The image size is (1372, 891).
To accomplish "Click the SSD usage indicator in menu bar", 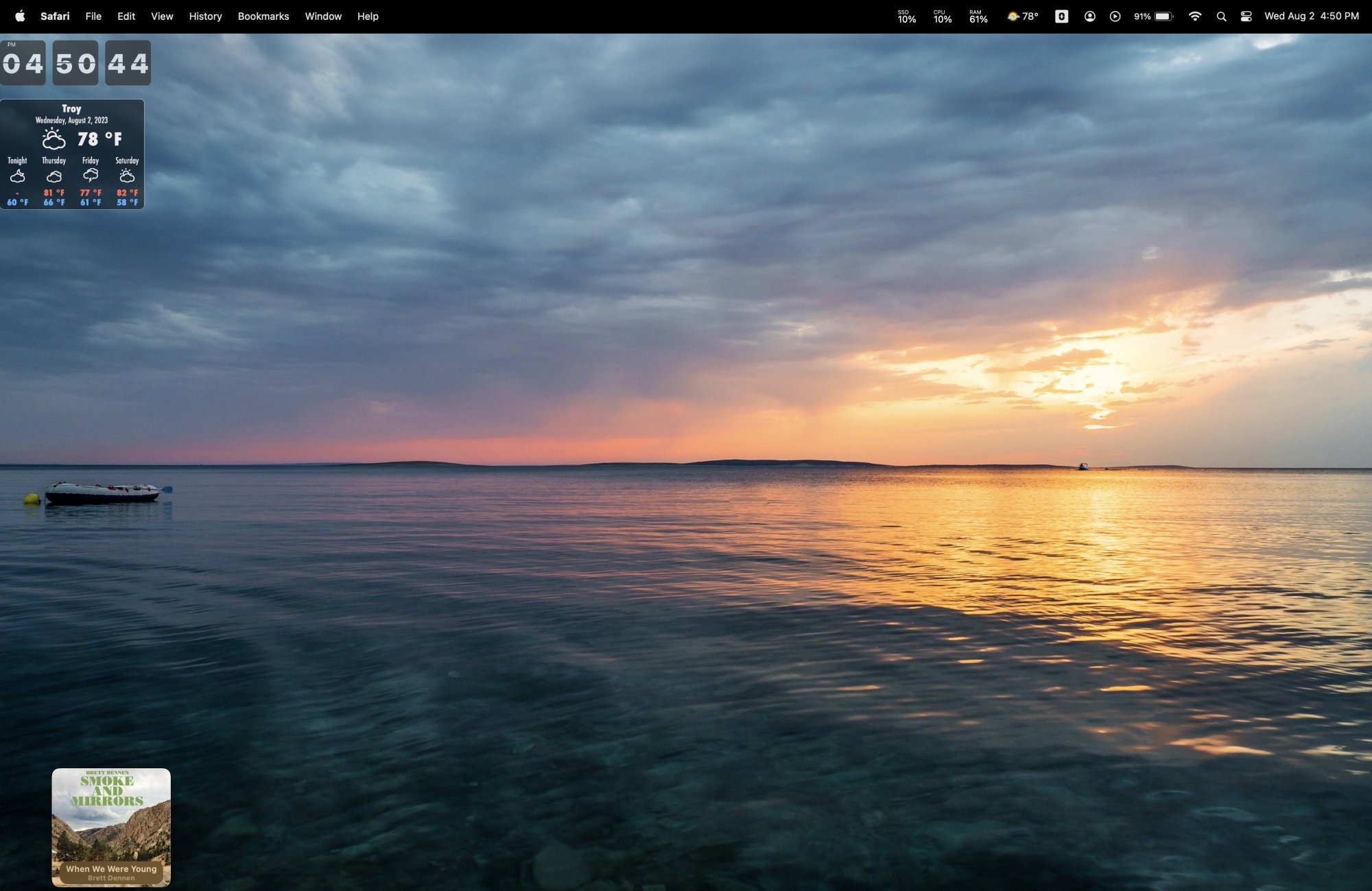I will pos(906,16).
